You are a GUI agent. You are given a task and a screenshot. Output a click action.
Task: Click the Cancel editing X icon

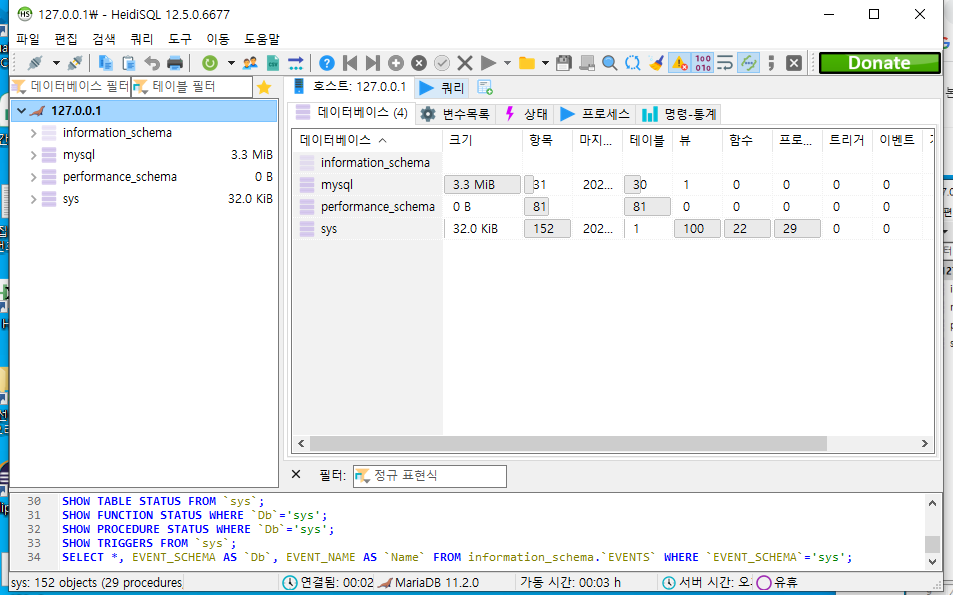[465, 63]
